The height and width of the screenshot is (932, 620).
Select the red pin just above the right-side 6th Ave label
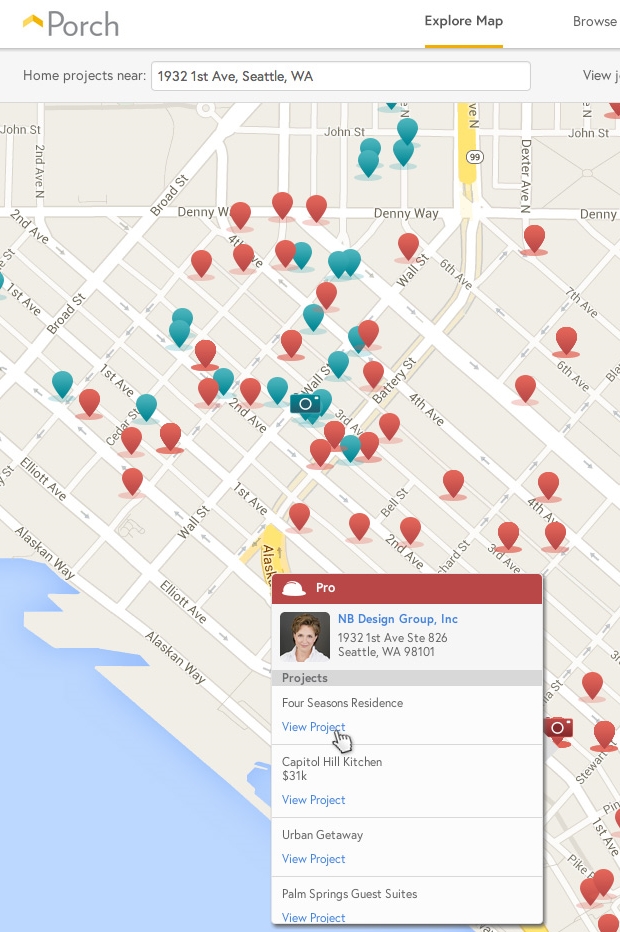click(x=566, y=339)
